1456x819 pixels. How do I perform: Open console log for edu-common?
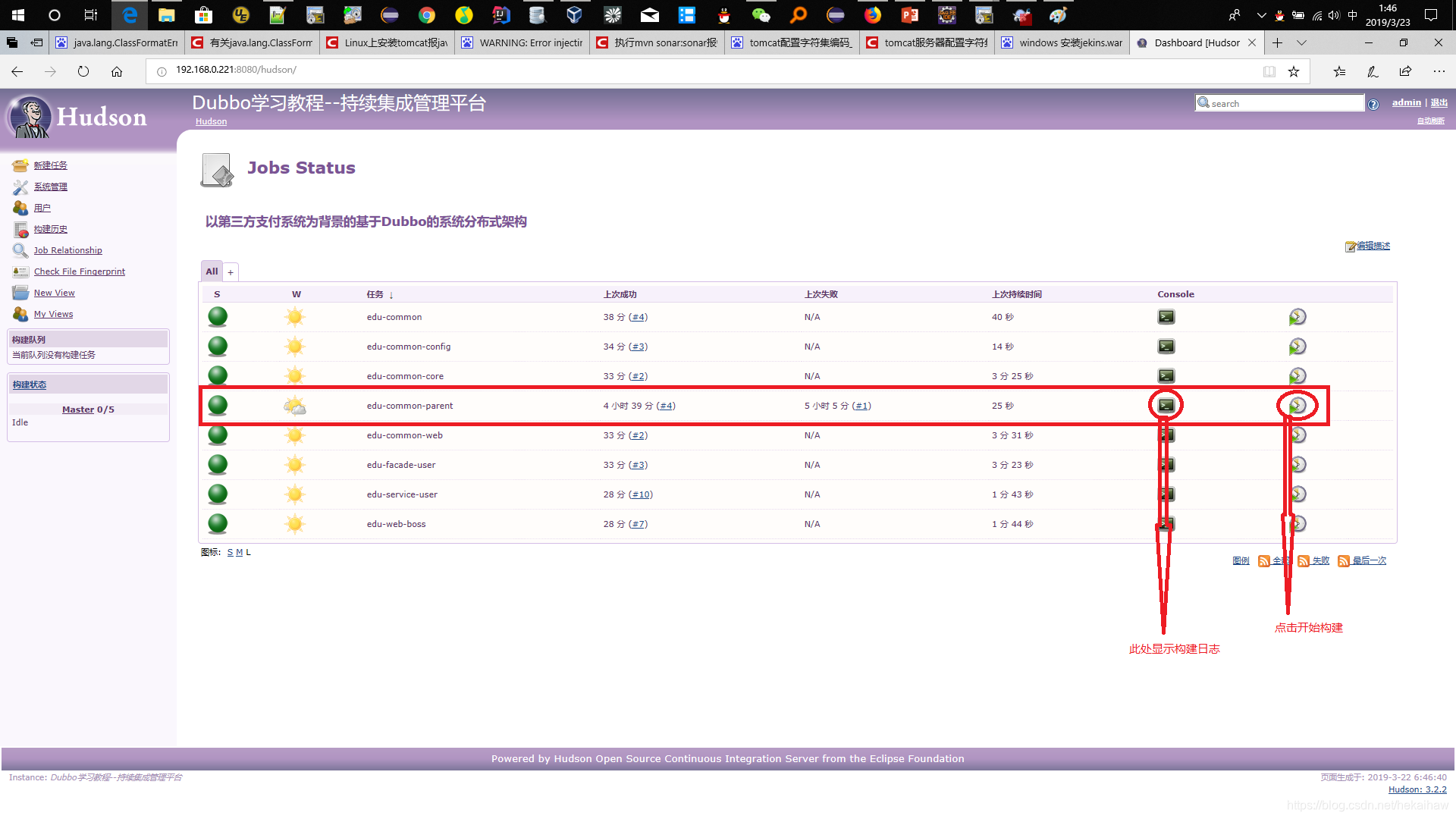(x=1166, y=317)
